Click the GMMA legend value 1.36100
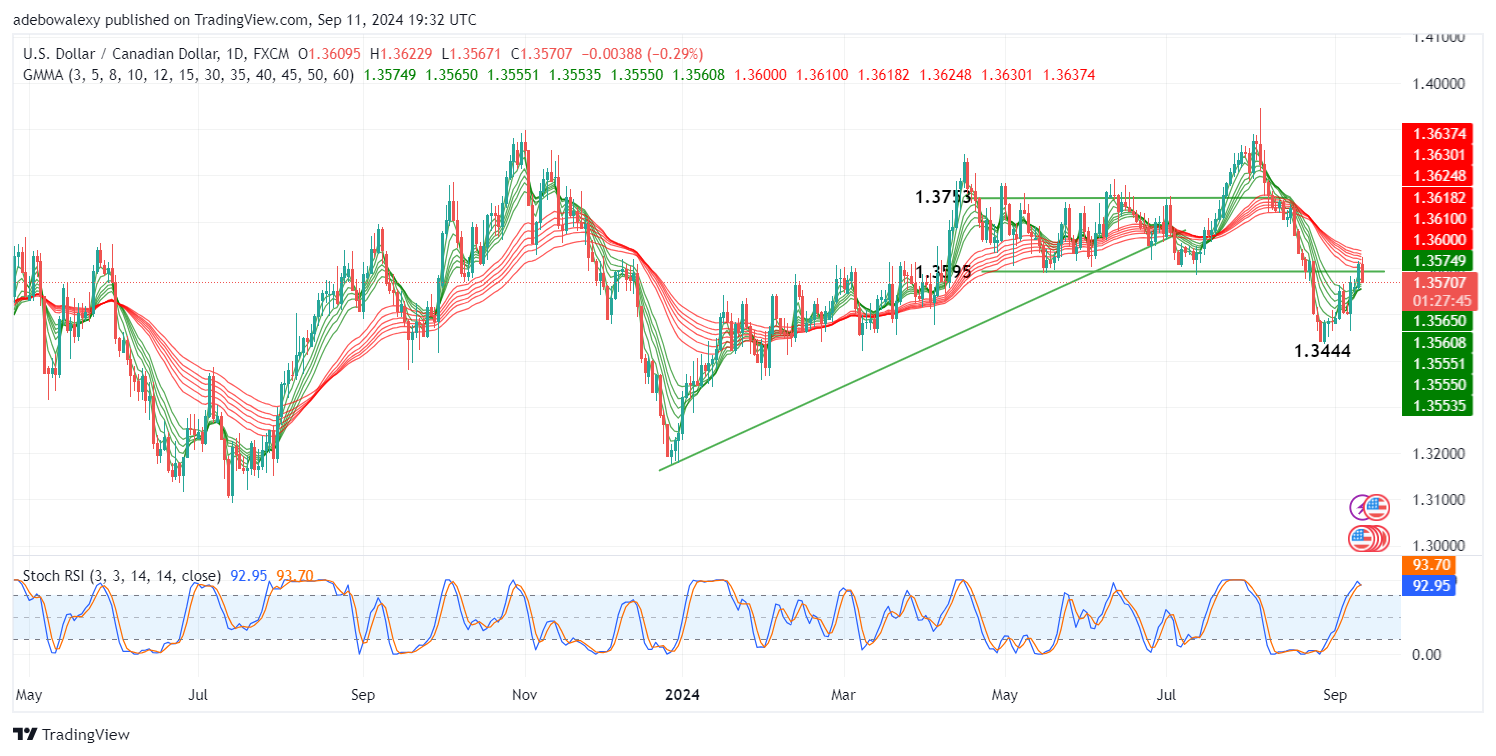The width and height of the screenshot is (1496, 756). tap(825, 74)
